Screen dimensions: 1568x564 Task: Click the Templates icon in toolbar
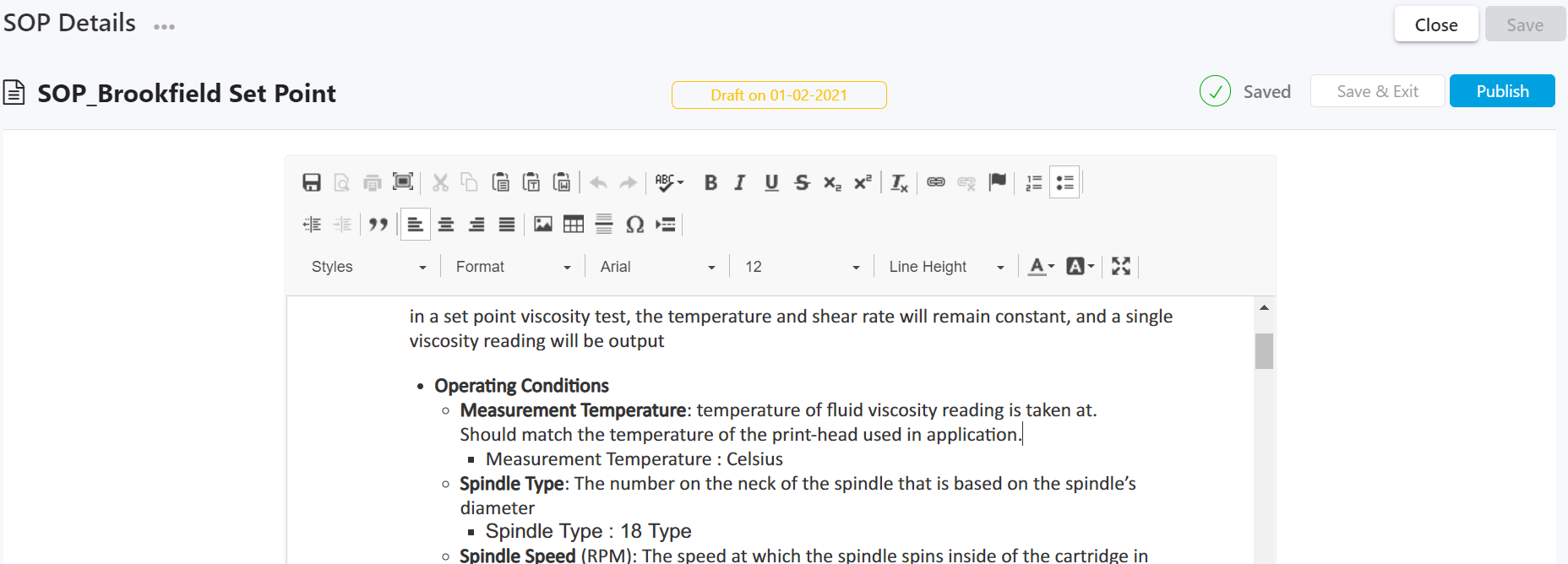[x=403, y=182]
